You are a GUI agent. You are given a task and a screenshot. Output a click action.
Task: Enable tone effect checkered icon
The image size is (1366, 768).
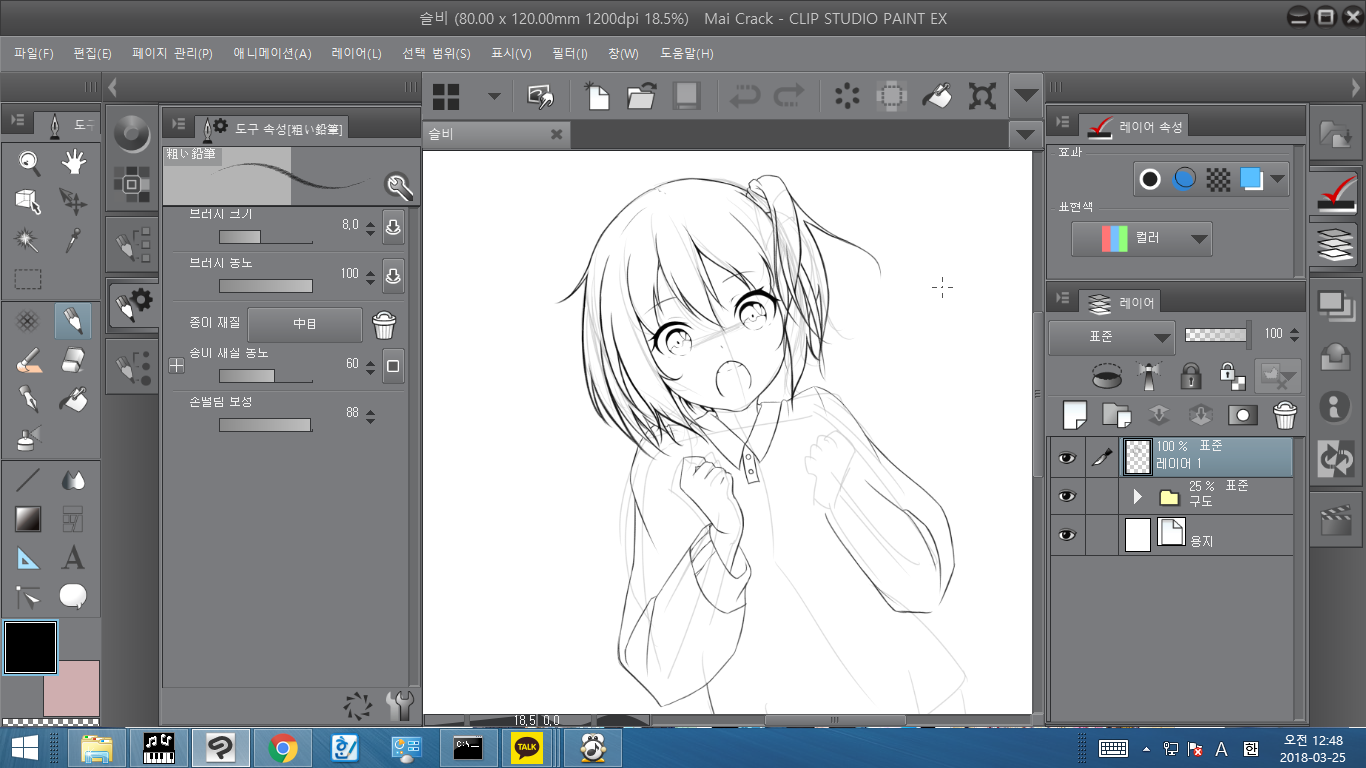pyautogui.click(x=1217, y=179)
